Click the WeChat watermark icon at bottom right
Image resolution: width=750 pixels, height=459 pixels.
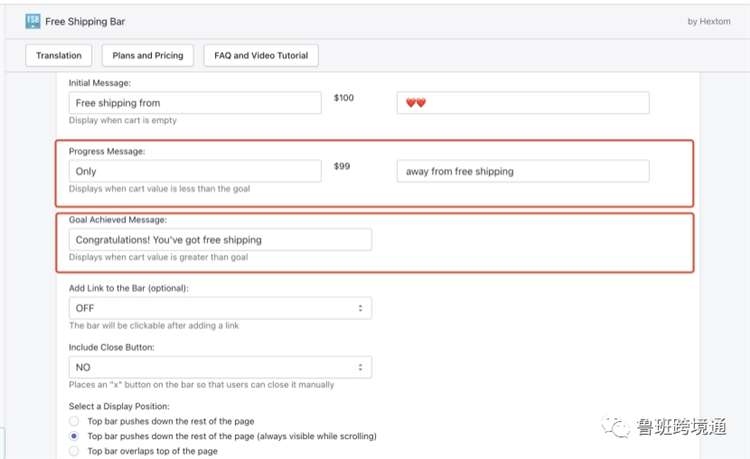click(x=618, y=428)
